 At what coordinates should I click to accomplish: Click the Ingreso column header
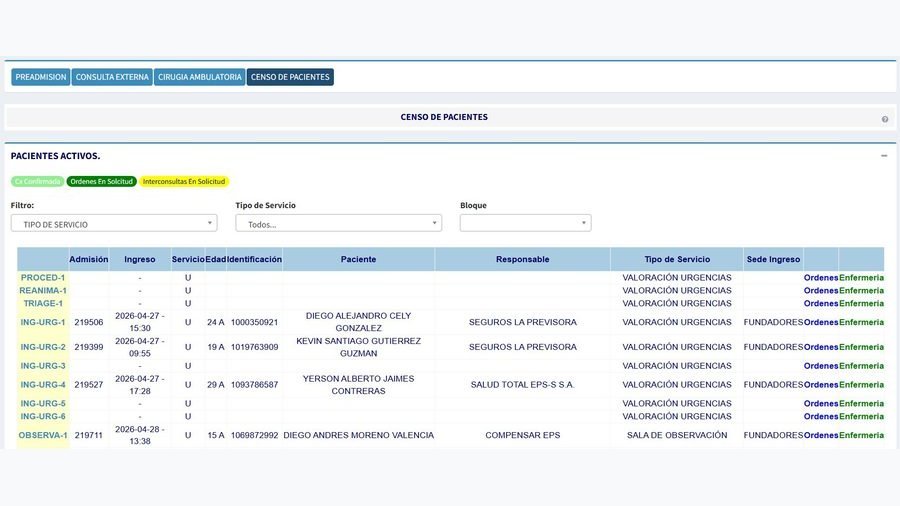pyautogui.click(x=139, y=259)
